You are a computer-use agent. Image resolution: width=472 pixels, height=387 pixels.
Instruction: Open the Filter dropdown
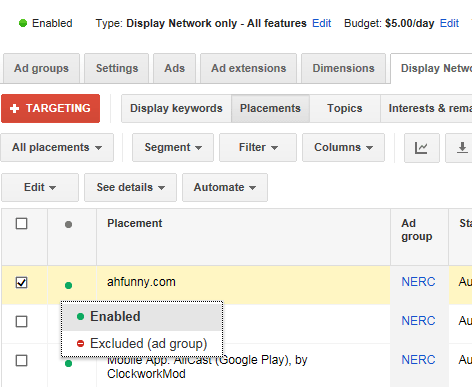point(258,148)
